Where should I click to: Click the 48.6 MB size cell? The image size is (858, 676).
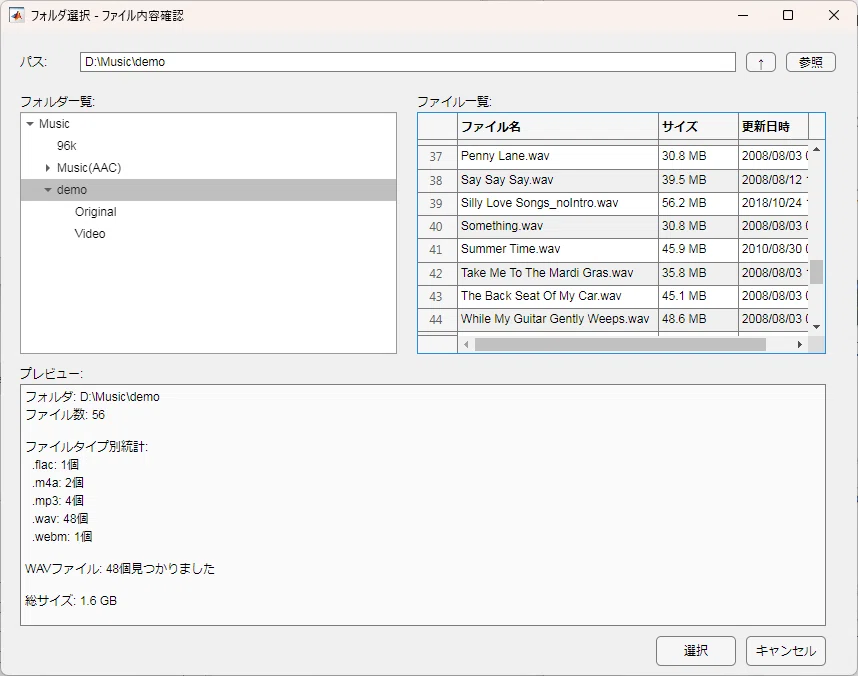[698, 319]
